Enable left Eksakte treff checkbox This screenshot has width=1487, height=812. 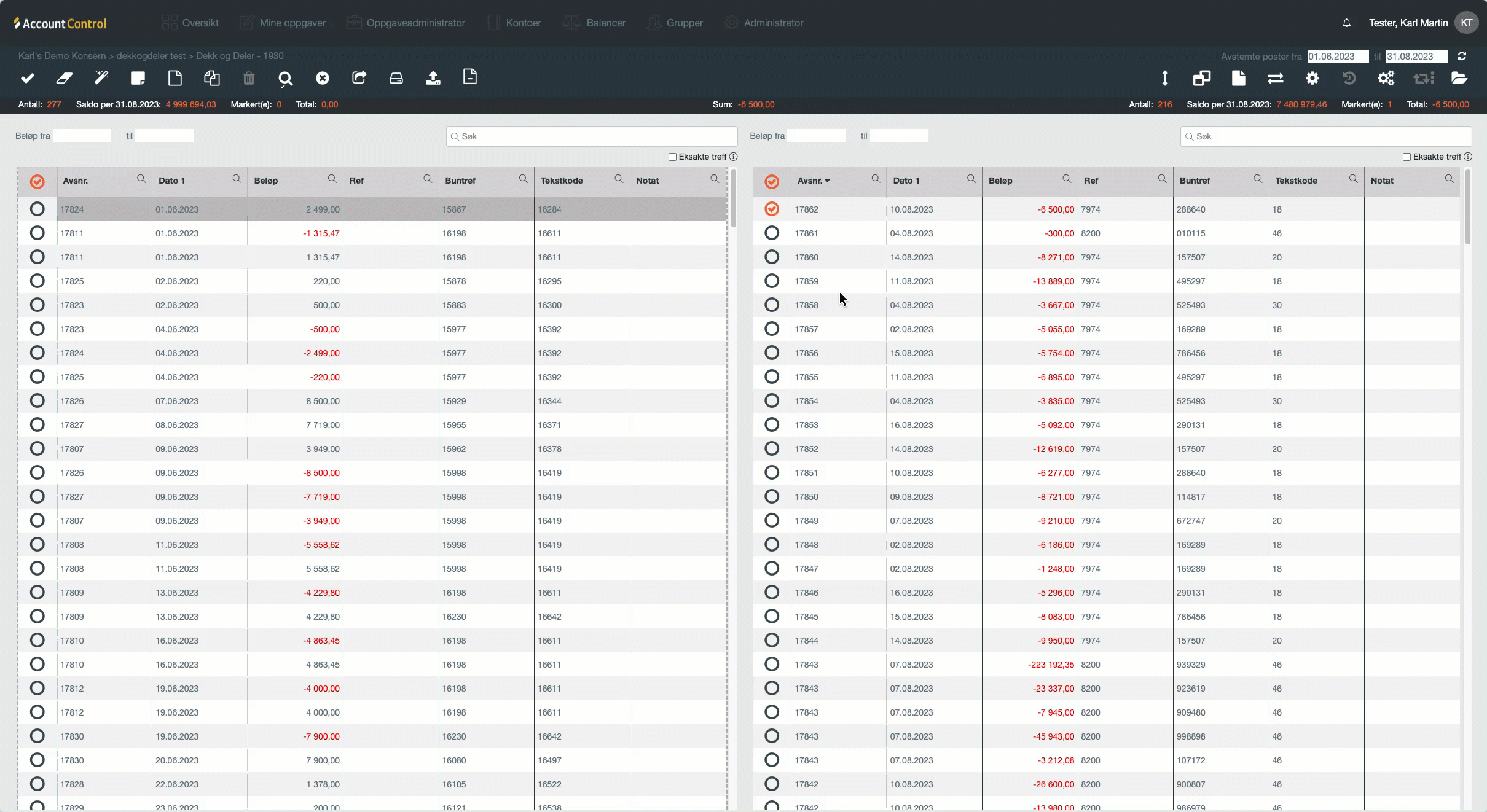tap(672, 157)
